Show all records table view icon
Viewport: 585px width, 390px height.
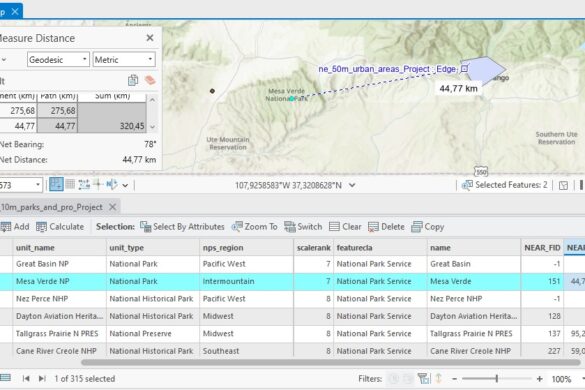5,378
